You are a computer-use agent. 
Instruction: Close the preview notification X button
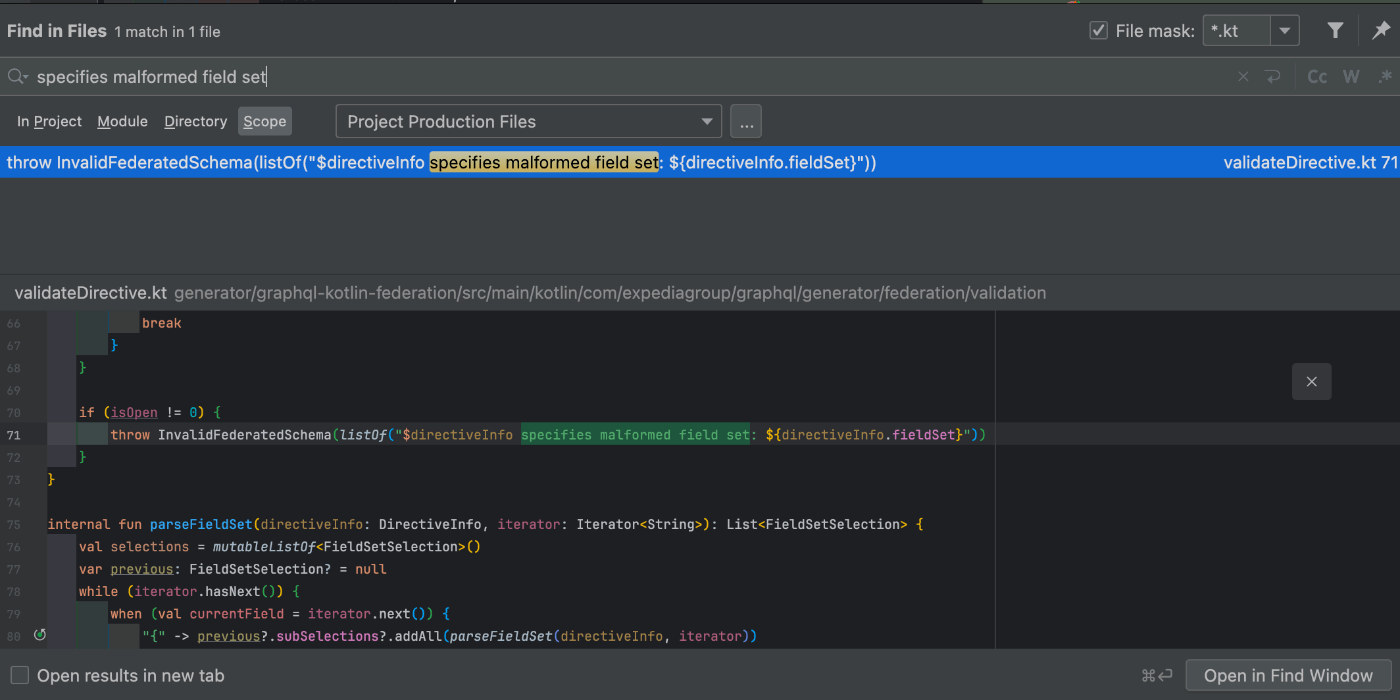pos(1312,381)
